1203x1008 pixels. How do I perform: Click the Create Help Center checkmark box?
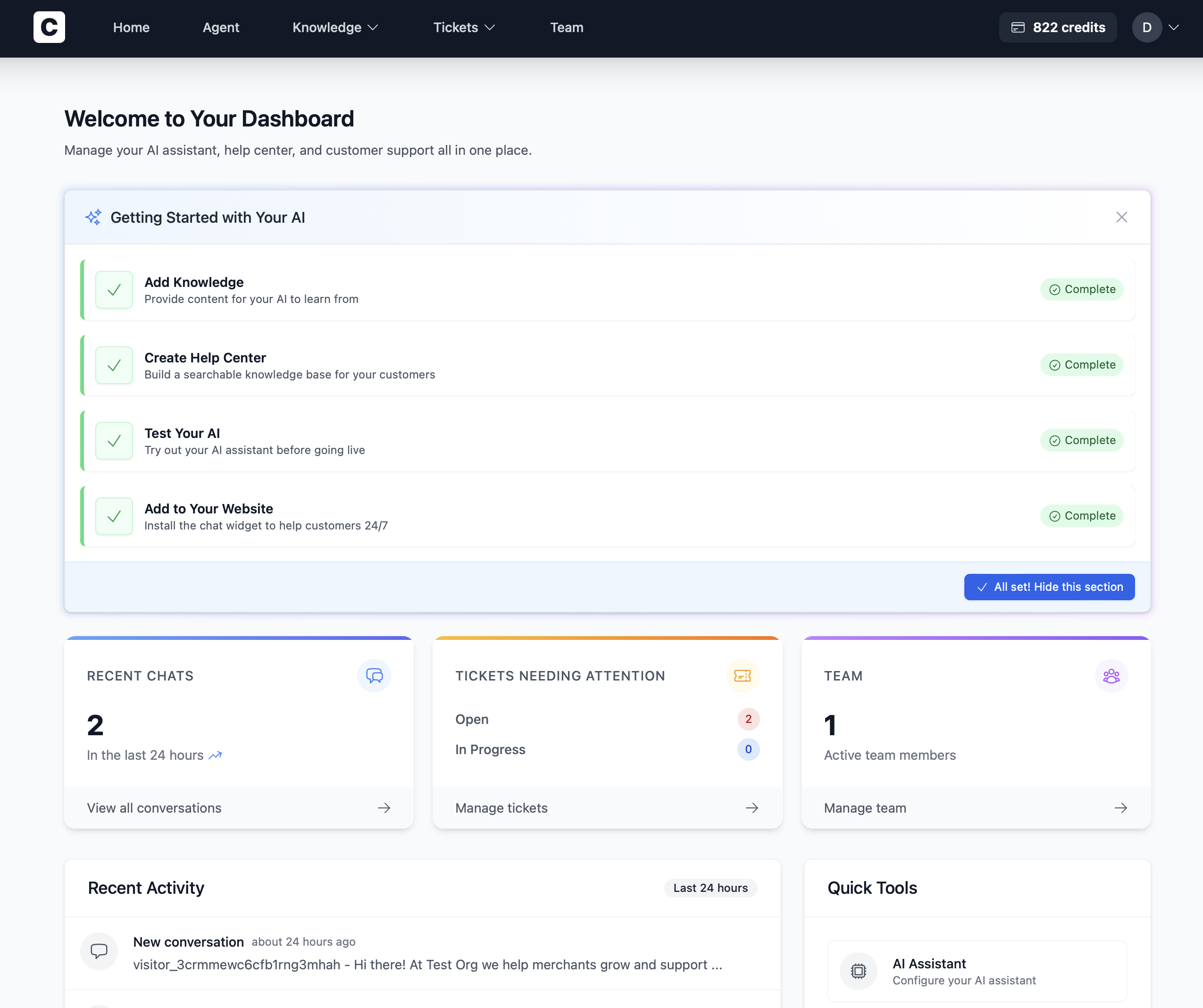114,365
